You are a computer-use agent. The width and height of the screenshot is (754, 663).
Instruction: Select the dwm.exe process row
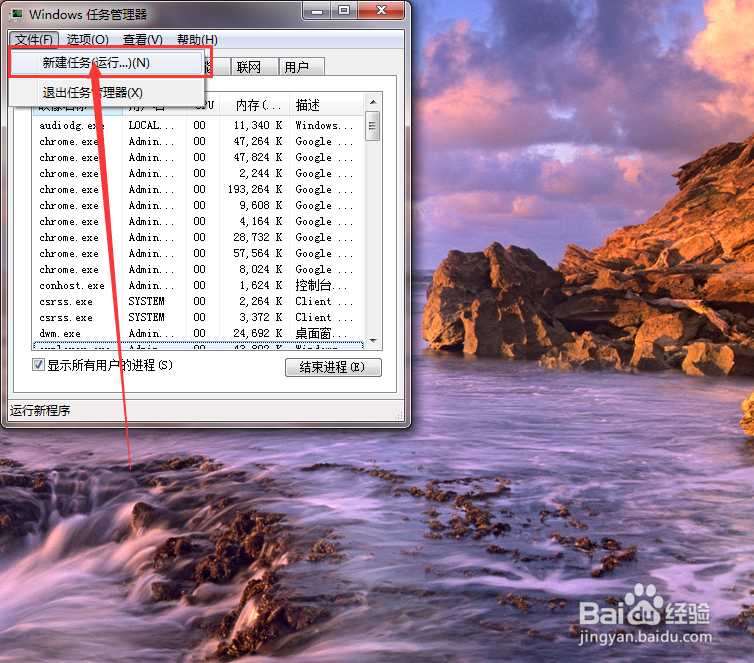pos(198,334)
